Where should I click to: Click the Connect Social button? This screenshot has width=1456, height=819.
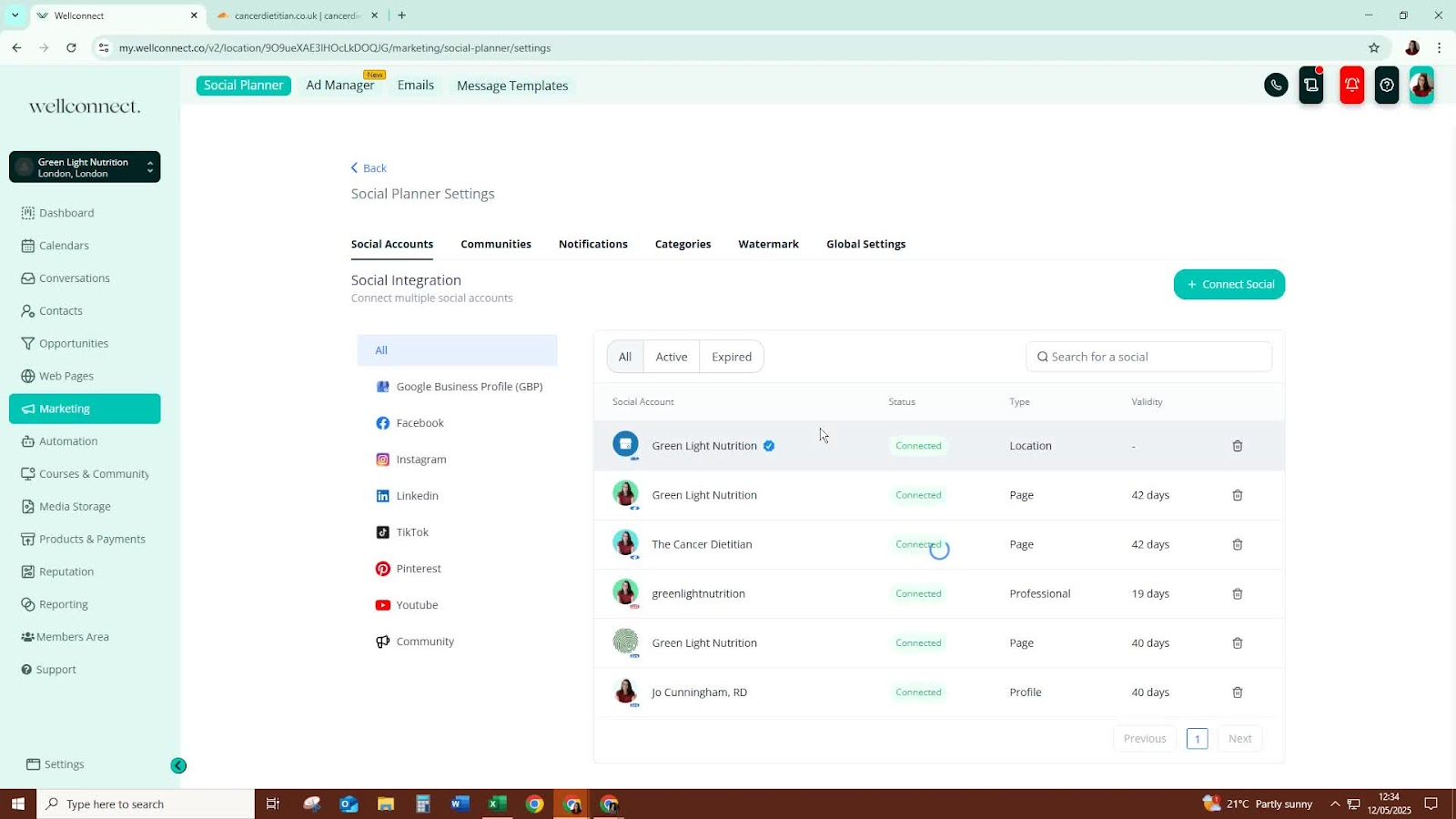point(1228,284)
